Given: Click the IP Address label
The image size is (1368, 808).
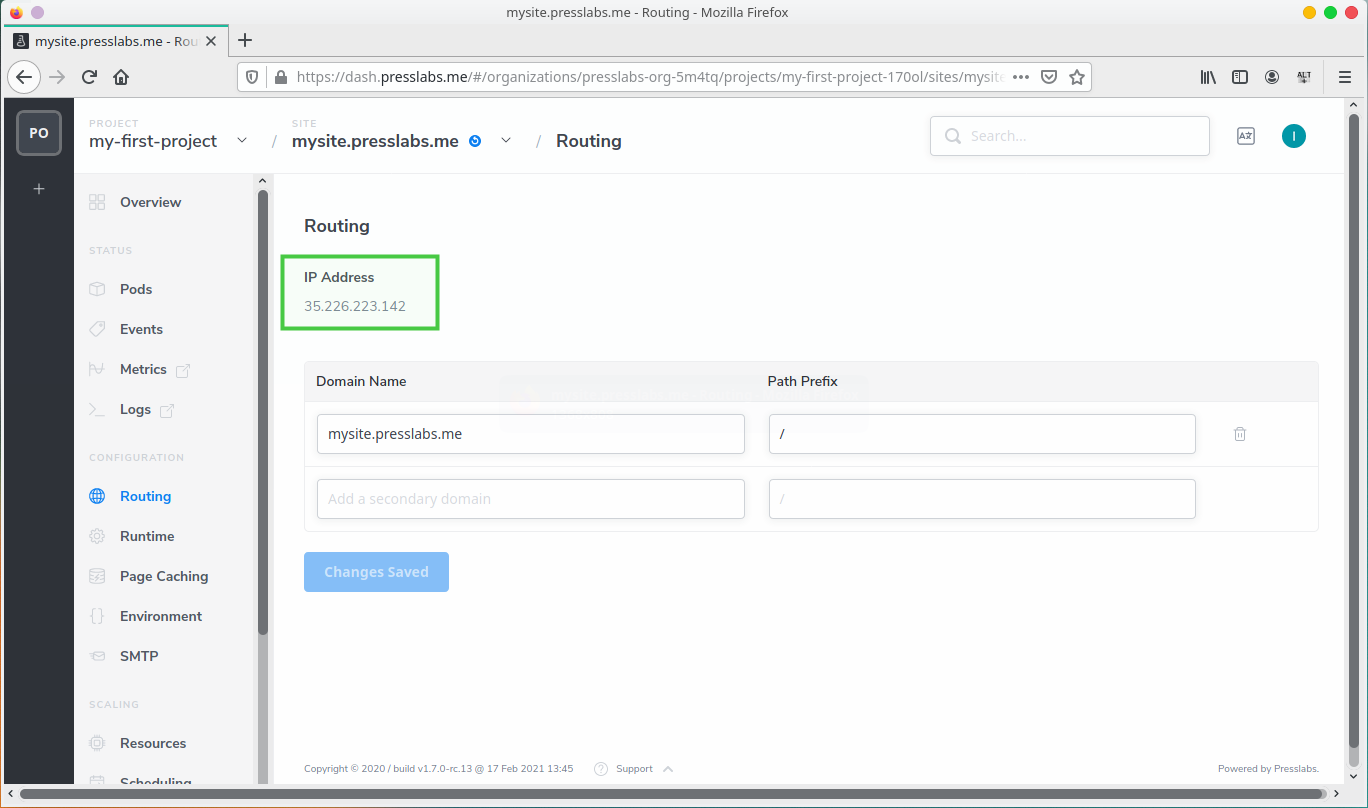Looking at the screenshot, I should click(x=339, y=277).
